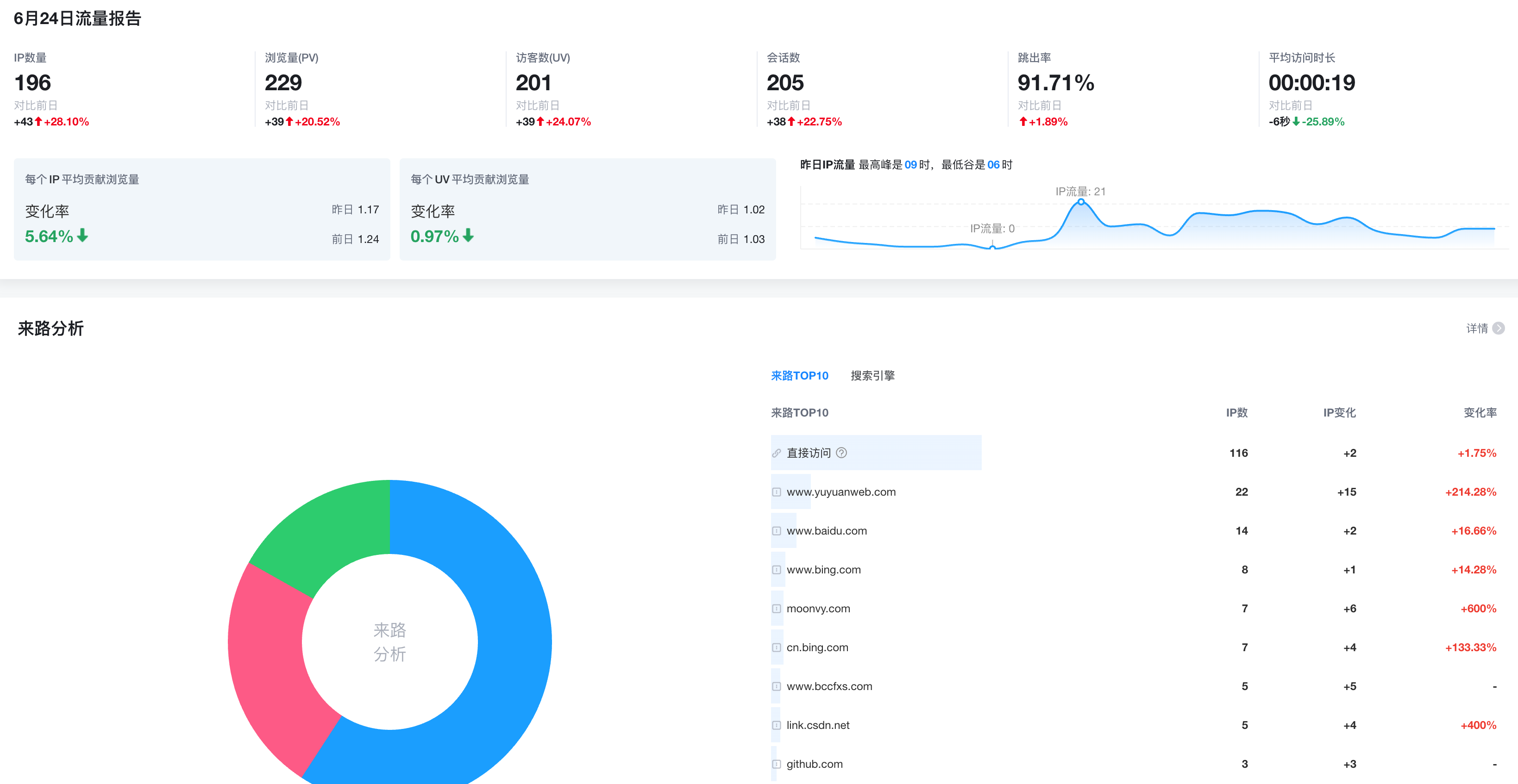Click the 每个 IP 平均贡献浏览量 card
The height and width of the screenshot is (784, 1518).
point(201,209)
